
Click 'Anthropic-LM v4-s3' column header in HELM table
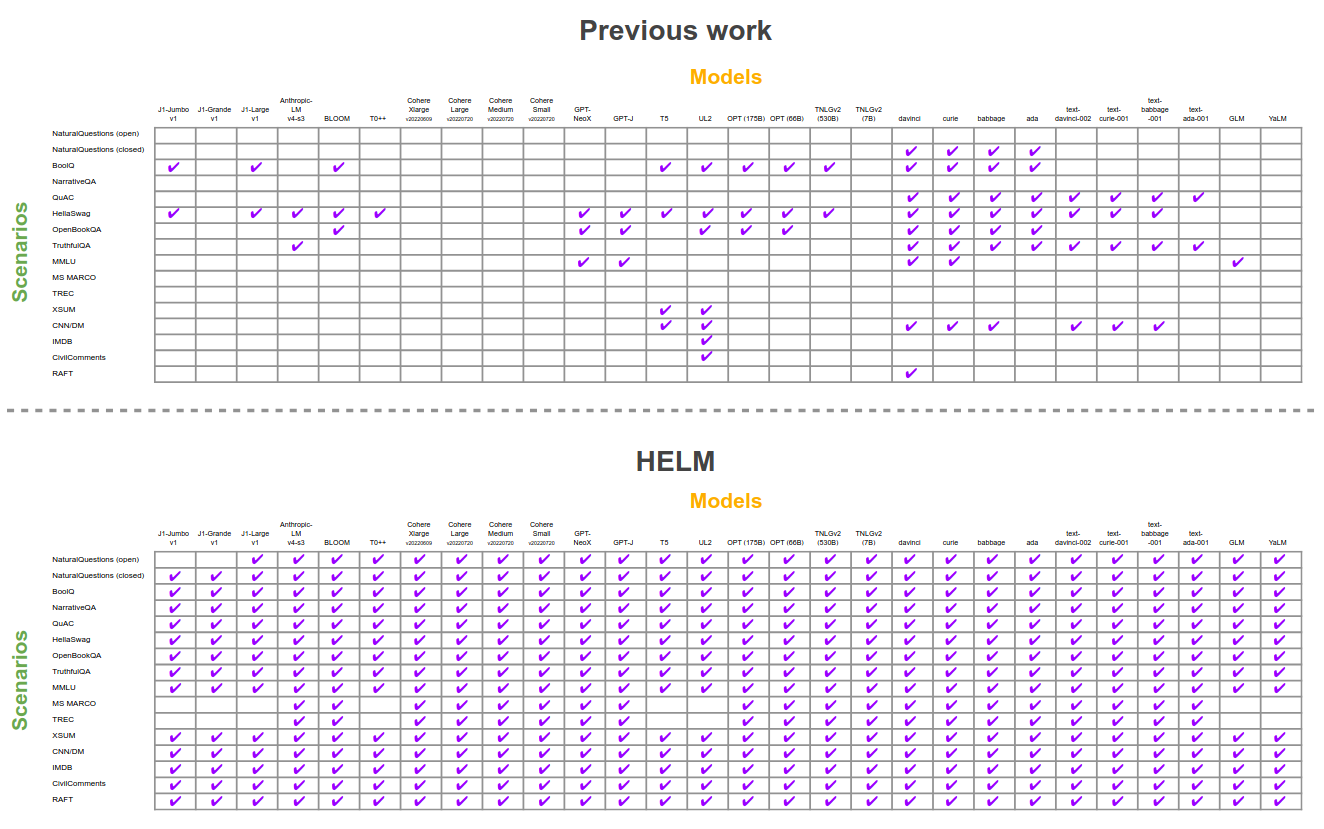[x=296, y=534]
